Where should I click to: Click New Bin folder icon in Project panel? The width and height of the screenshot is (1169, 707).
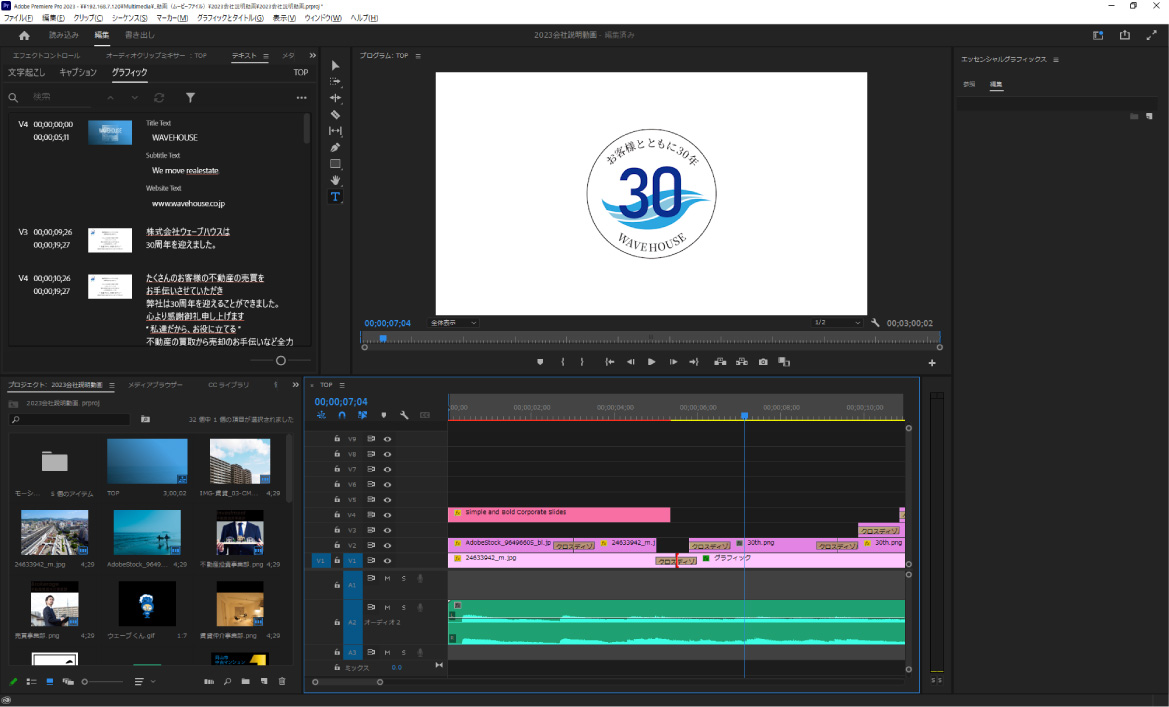[x=245, y=682]
